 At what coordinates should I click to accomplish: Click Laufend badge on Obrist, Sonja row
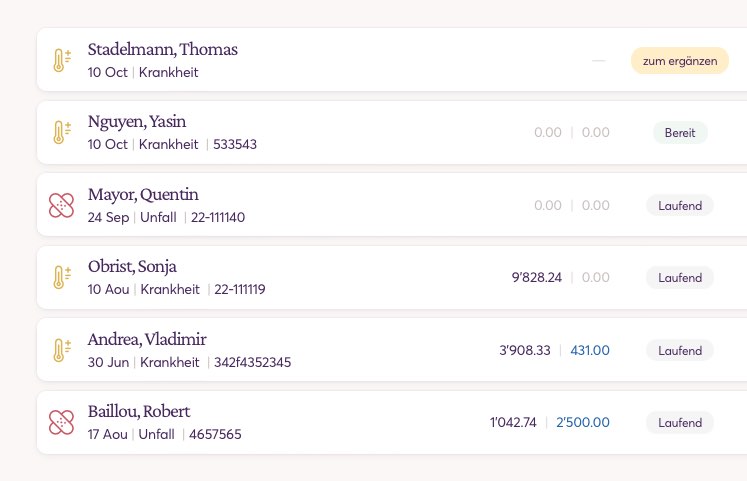pyautogui.click(x=680, y=278)
